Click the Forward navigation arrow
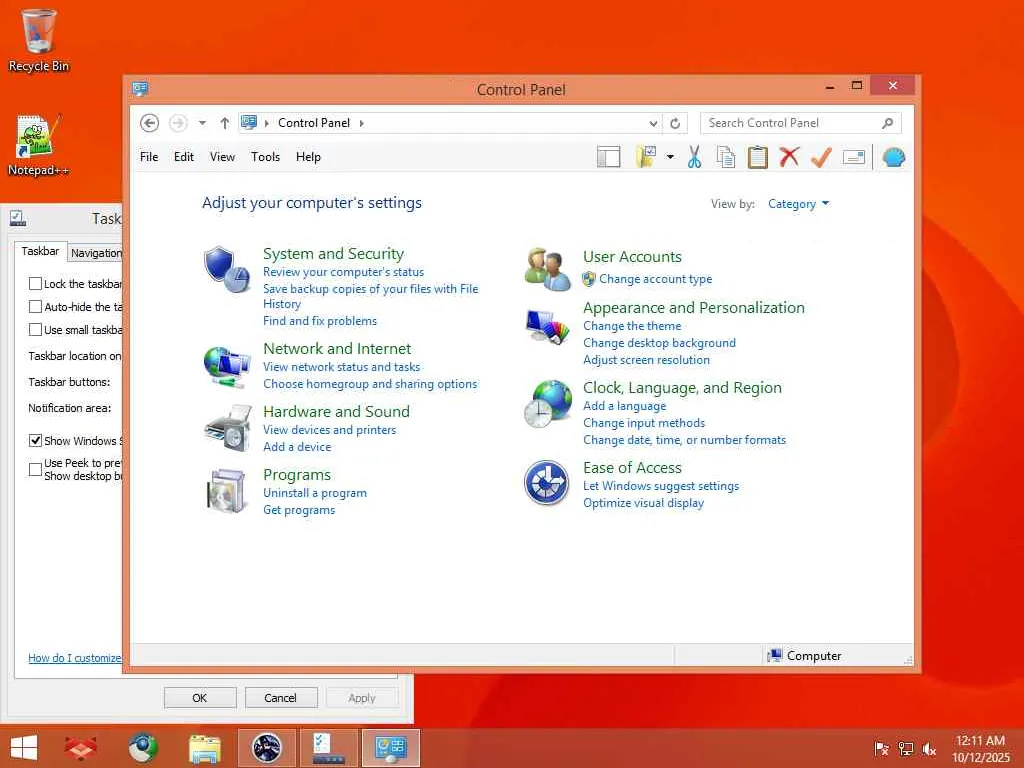This screenshot has height=768, width=1024. pyautogui.click(x=178, y=123)
